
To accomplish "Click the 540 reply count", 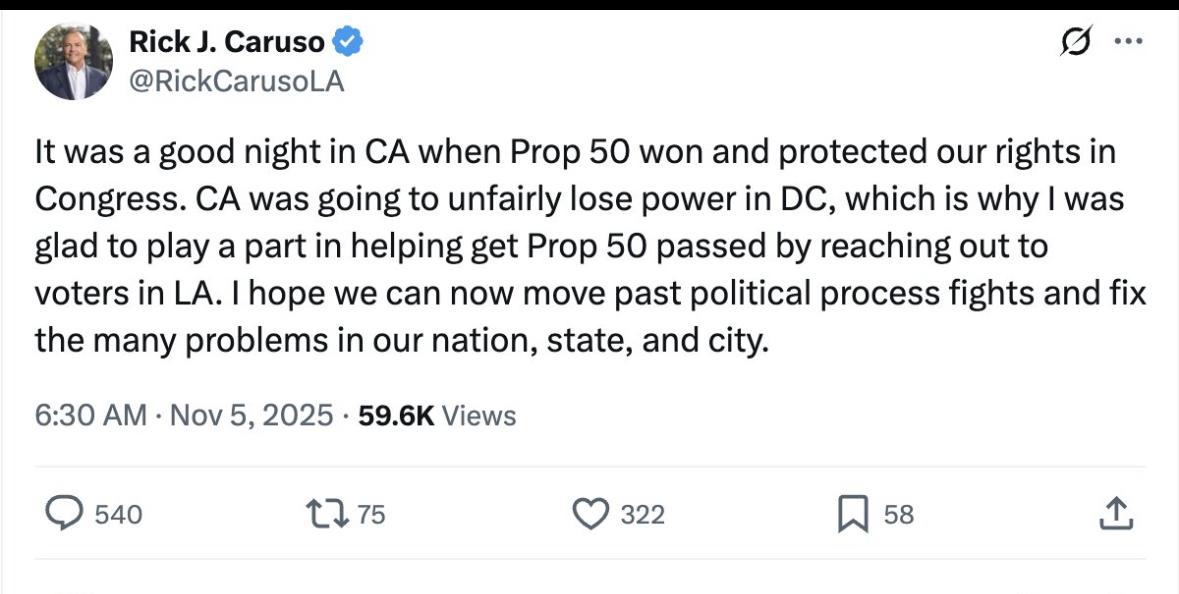I will pyautogui.click(x=118, y=515).
